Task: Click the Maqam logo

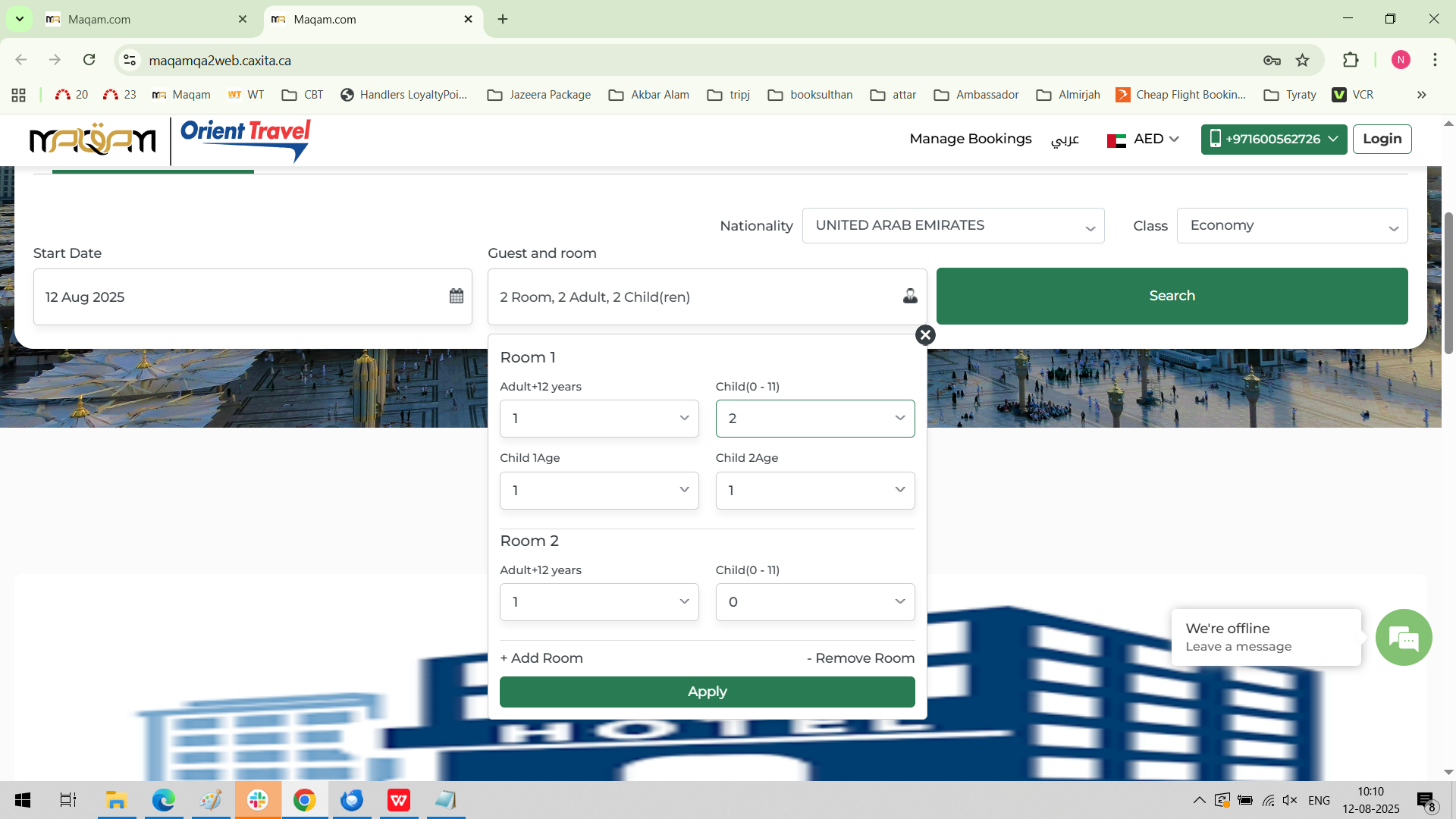Action: click(93, 140)
